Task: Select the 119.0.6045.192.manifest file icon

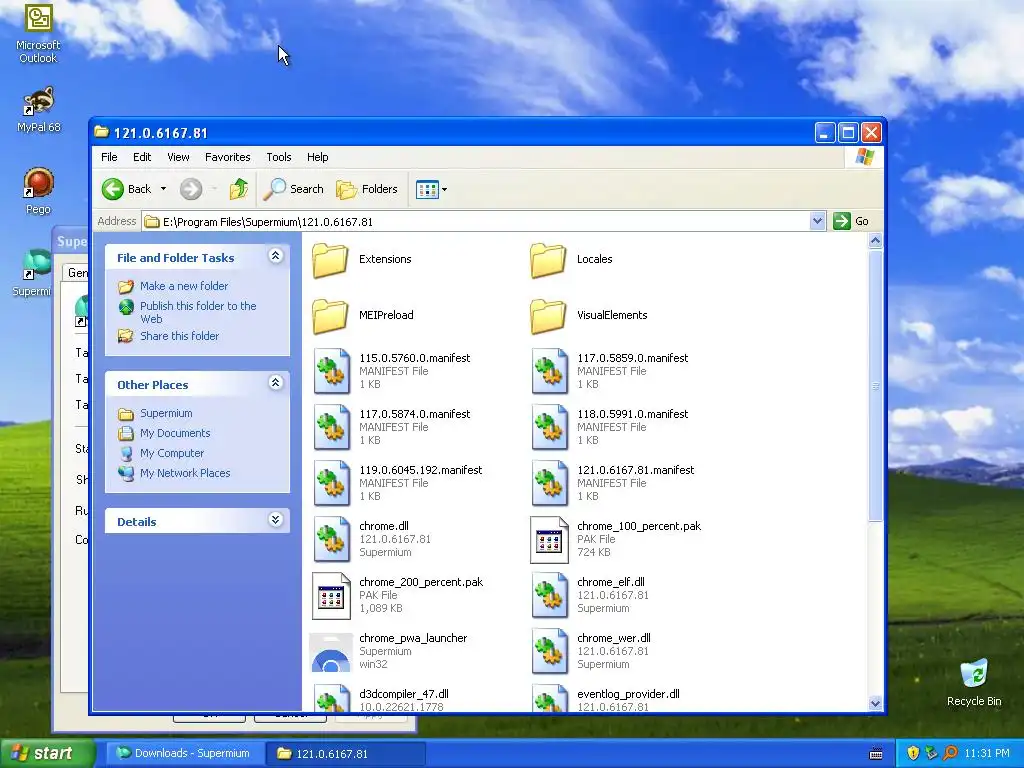Action: [x=331, y=483]
